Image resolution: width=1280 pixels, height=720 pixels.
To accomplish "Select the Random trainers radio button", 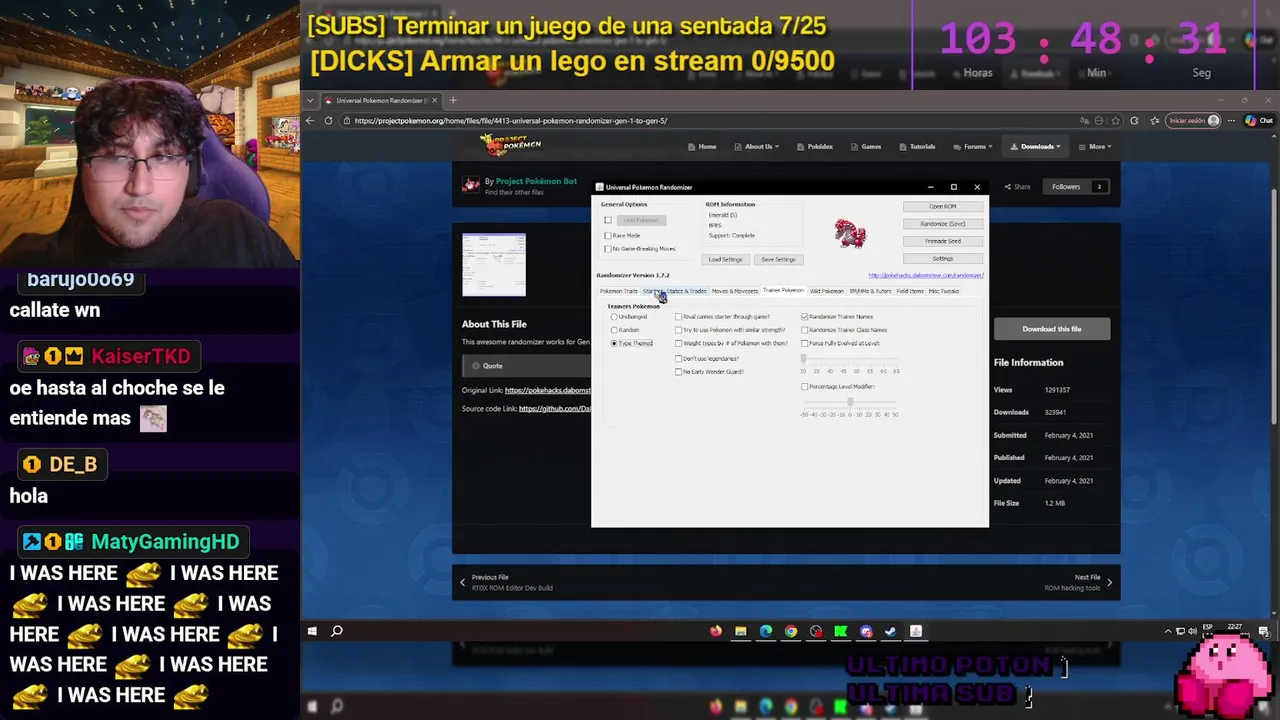I will pyautogui.click(x=614, y=330).
